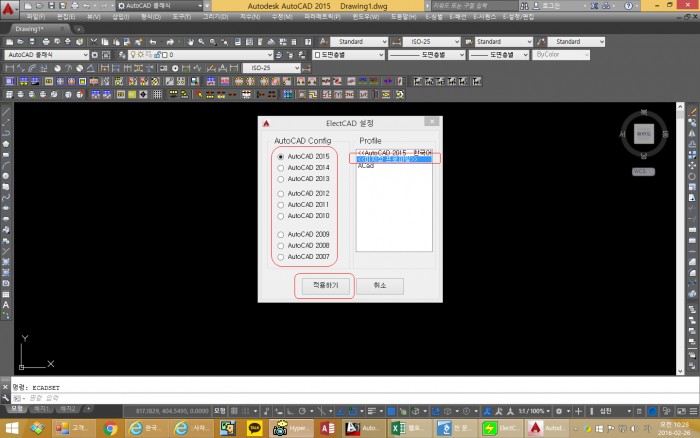Open the AutoCAD application menu logo
This screenshot has height=438, width=700.
pos(8,8)
